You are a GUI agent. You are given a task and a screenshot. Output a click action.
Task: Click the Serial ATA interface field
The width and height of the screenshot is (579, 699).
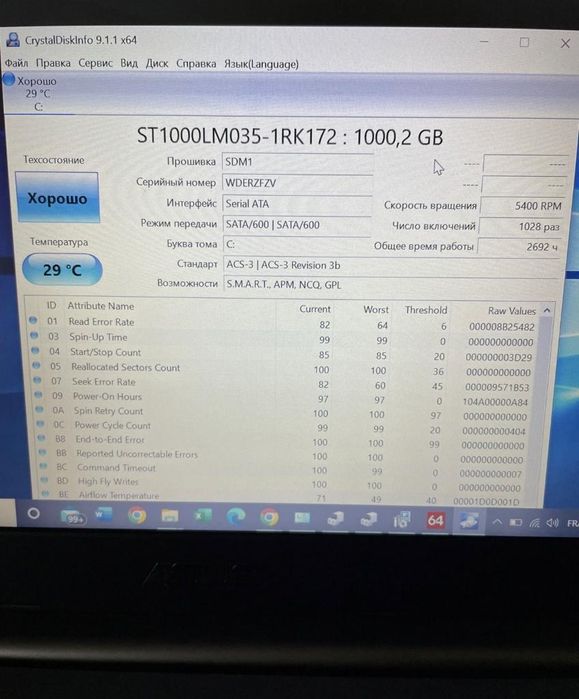[x=297, y=204]
